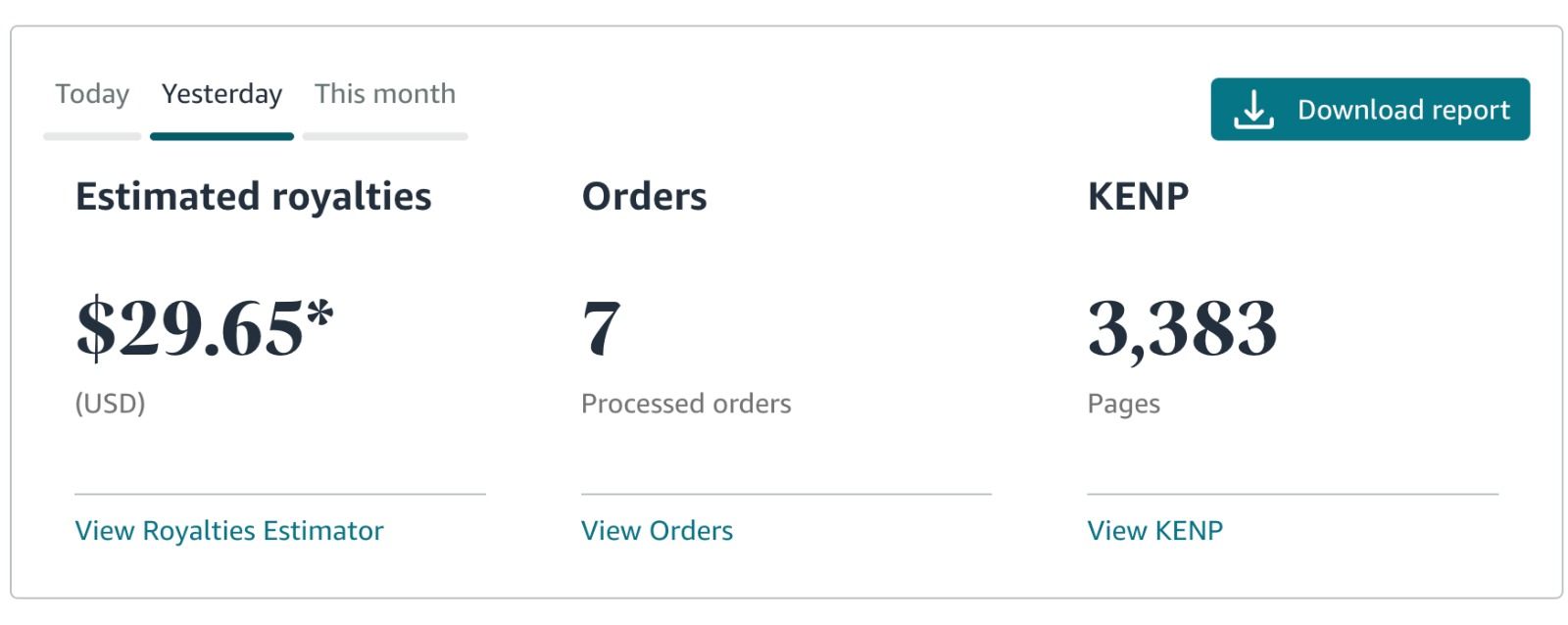
Task: Click the processed orders count 7
Action: coord(601,328)
